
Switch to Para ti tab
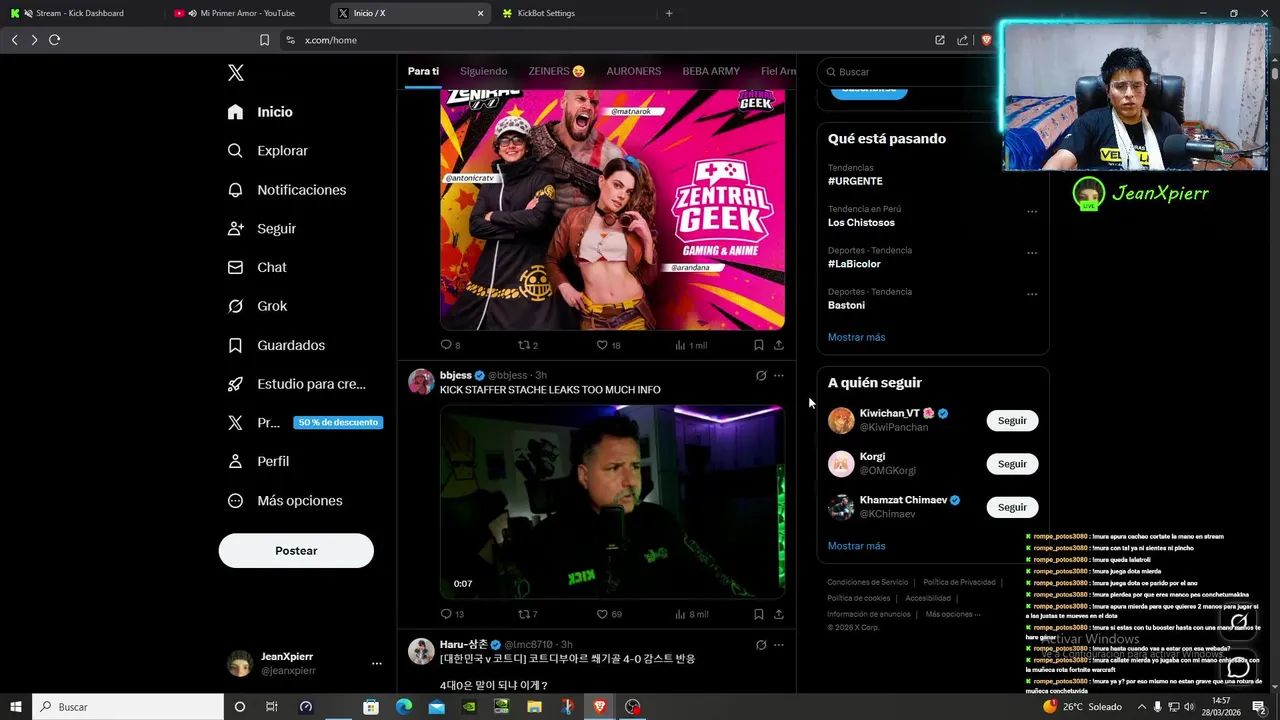[x=423, y=71]
